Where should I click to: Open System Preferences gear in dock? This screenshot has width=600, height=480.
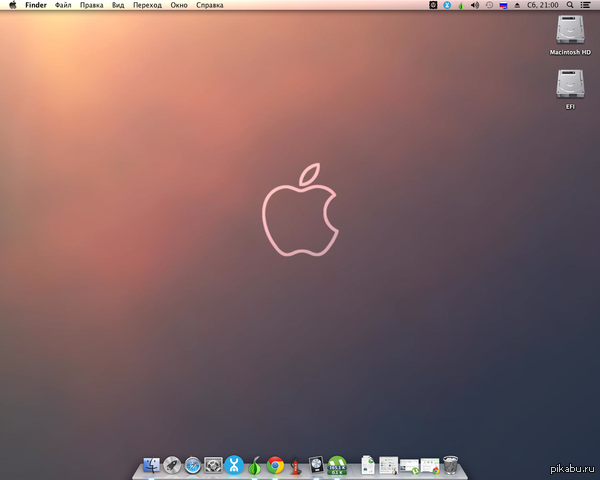tap(213, 465)
